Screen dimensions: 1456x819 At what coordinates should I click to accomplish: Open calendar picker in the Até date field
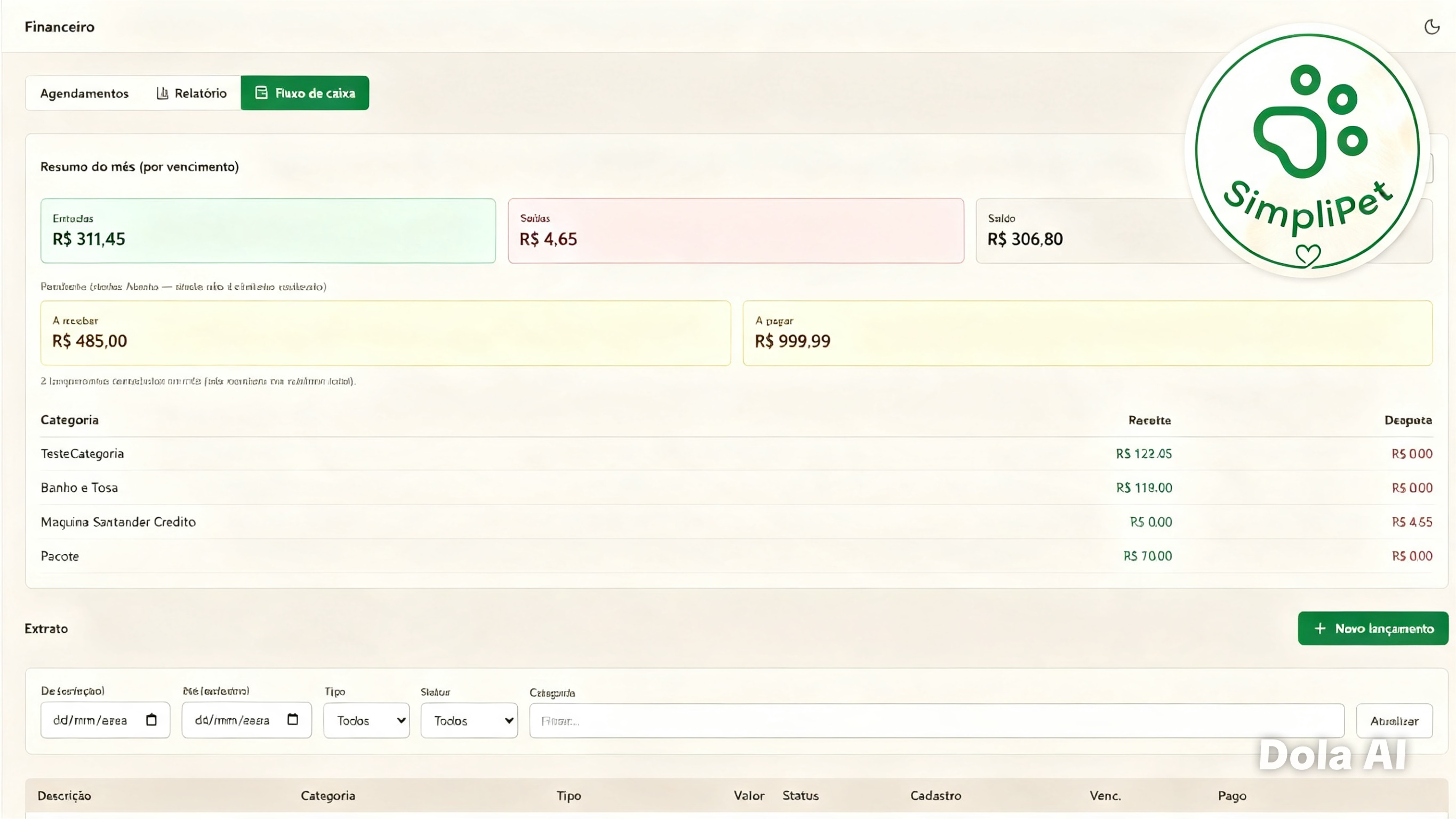(x=292, y=719)
